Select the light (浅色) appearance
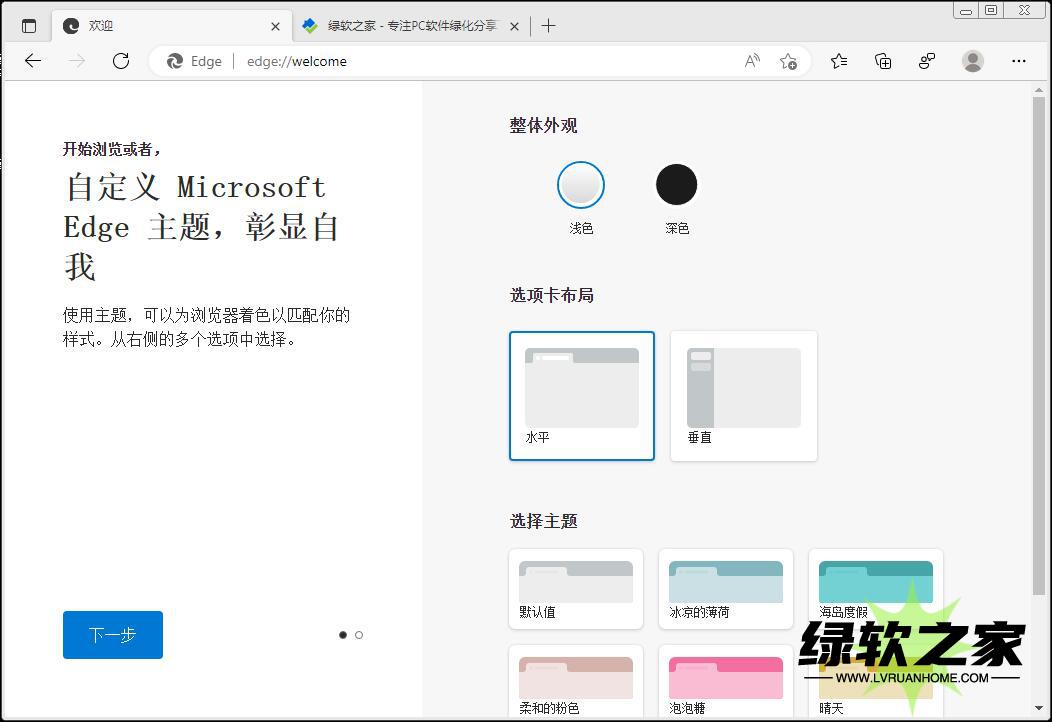Viewport: 1052px width, 722px height. pyautogui.click(x=581, y=185)
